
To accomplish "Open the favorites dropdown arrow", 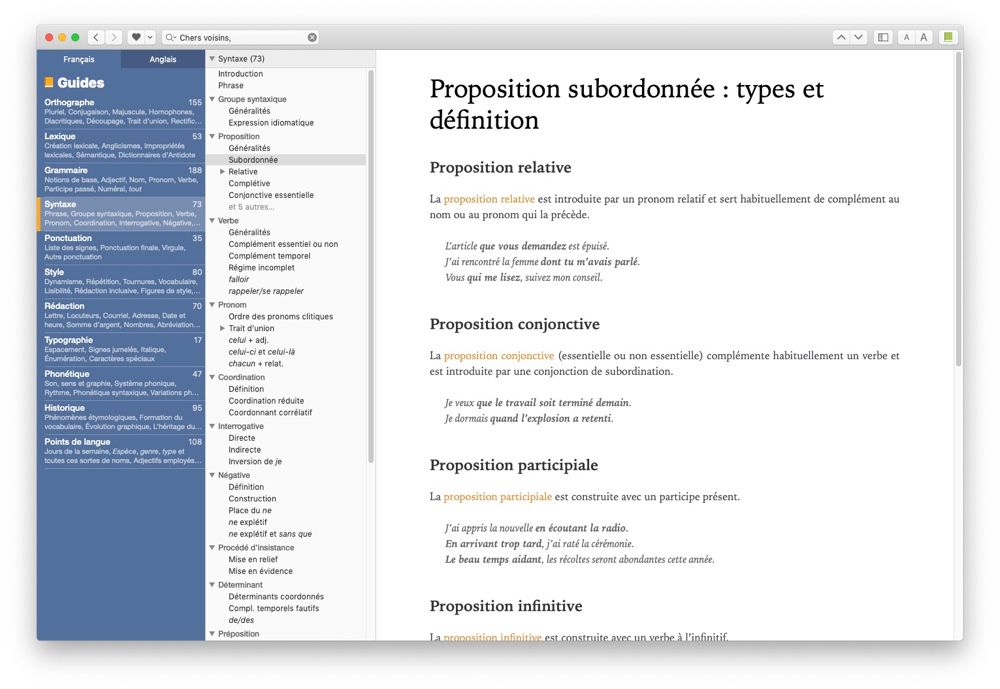I will [x=150, y=38].
